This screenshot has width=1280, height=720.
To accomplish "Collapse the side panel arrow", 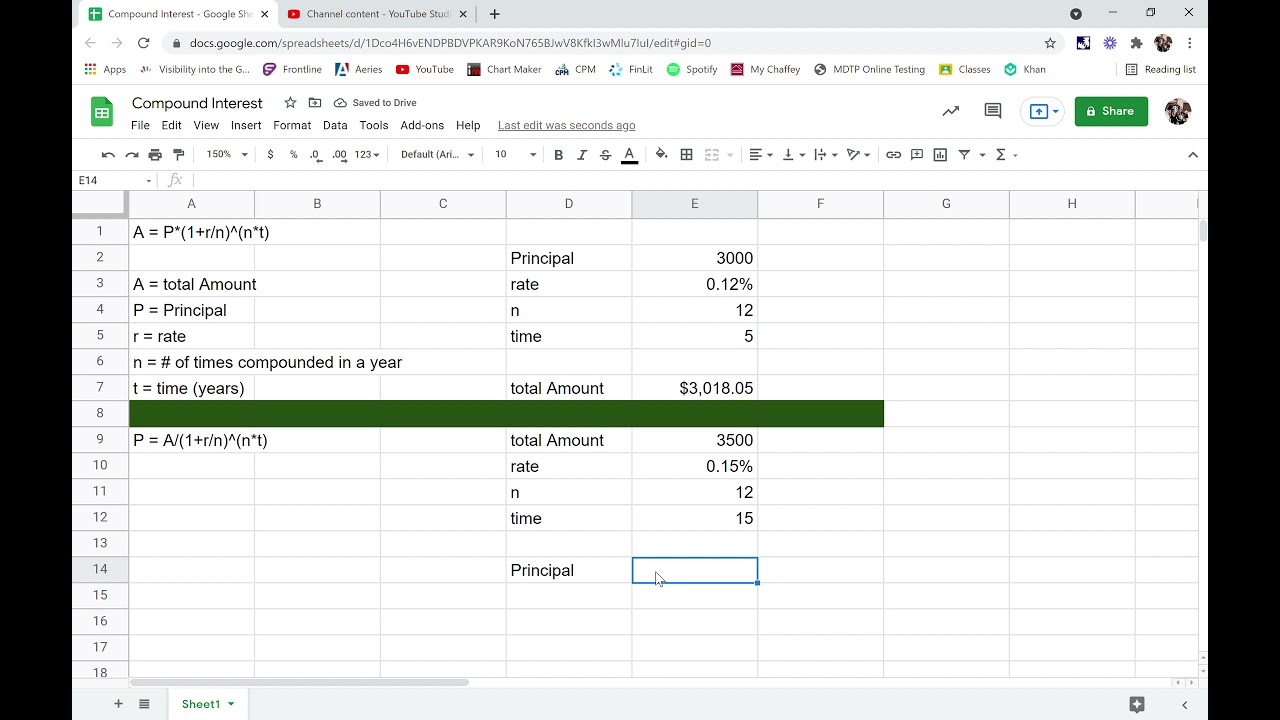I will (x=1185, y=704).
